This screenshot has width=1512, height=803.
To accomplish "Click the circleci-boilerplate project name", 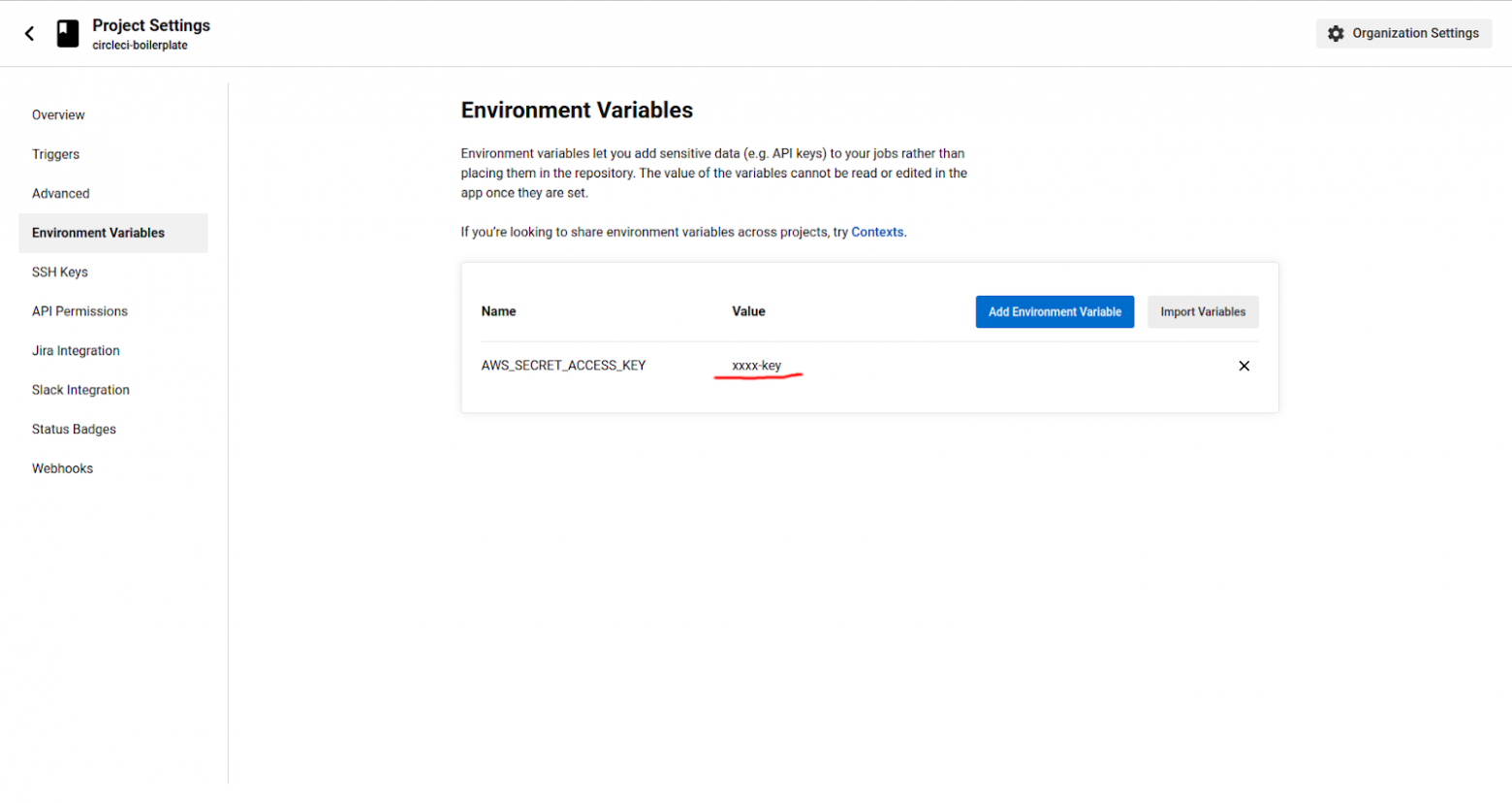I will coord(140,46).
